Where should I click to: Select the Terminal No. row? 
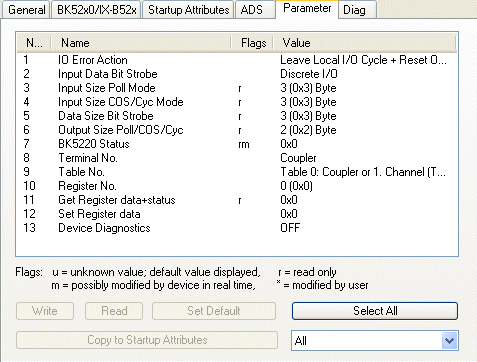point(237,158)
